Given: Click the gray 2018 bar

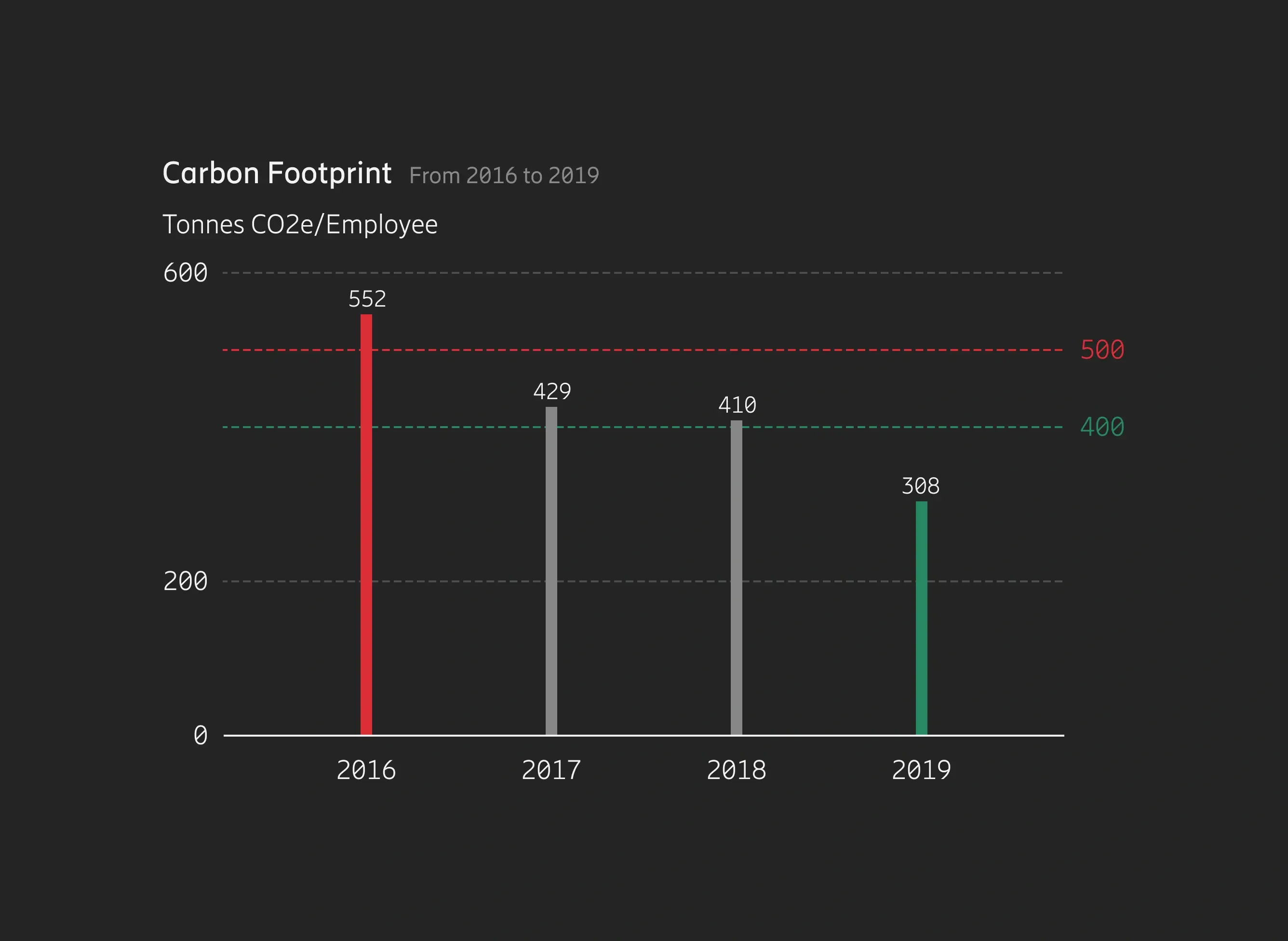Looking at the screenshot, I should point(736,577).
